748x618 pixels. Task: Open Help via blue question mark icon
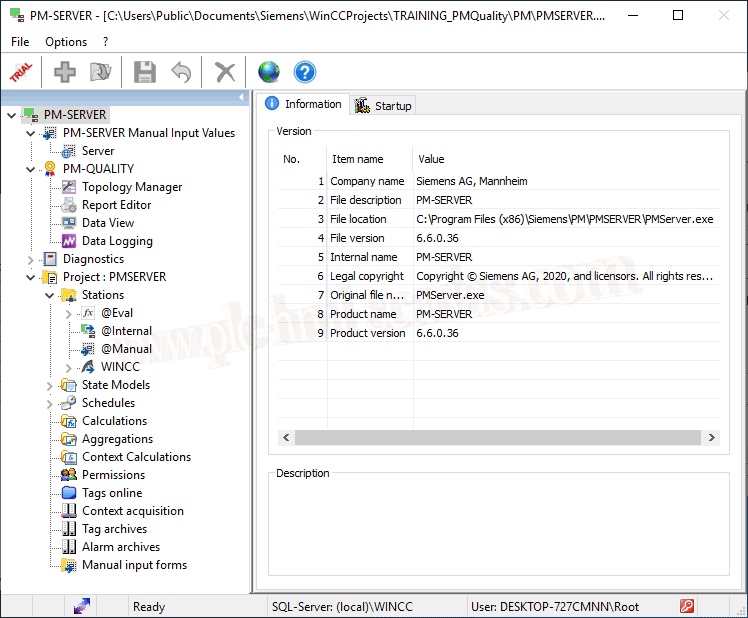pyautogui.click(x=304, y=72)
